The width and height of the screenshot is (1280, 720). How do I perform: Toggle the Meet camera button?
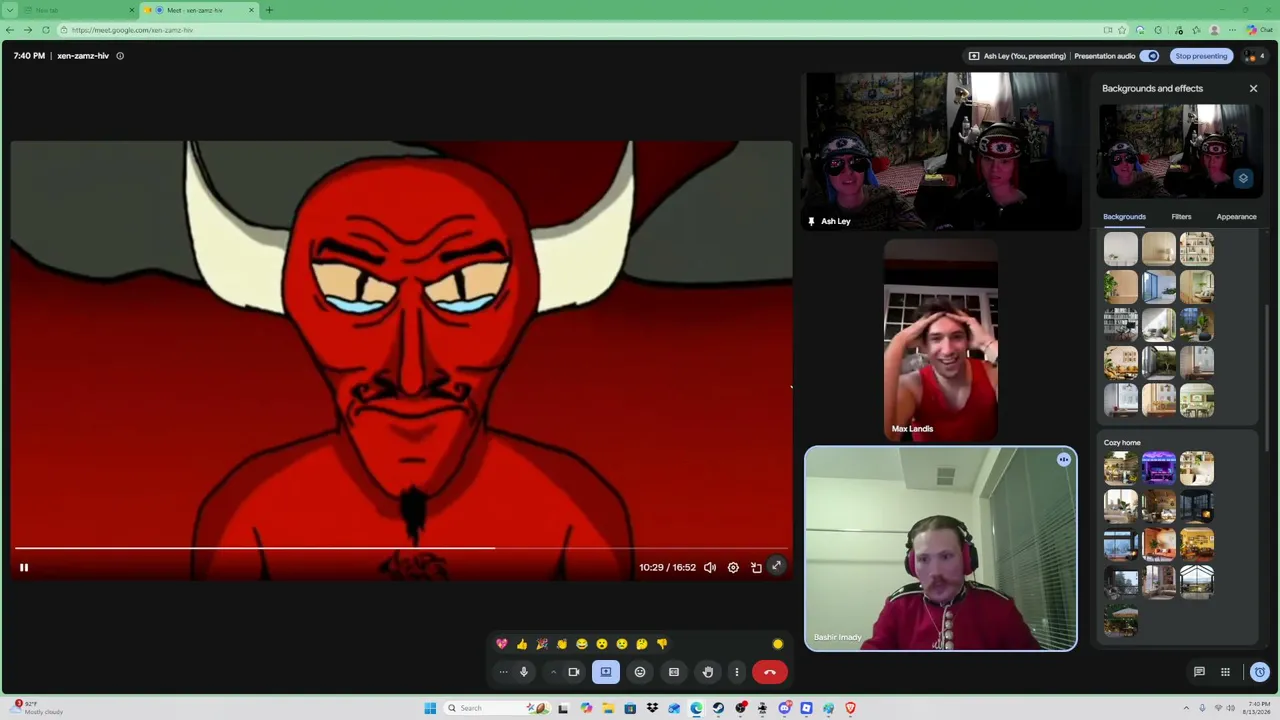[574, 672]
